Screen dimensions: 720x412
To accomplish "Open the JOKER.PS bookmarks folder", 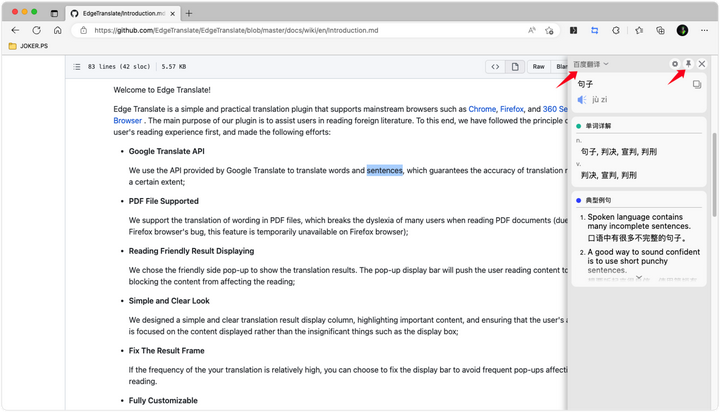I will point(28,46).
